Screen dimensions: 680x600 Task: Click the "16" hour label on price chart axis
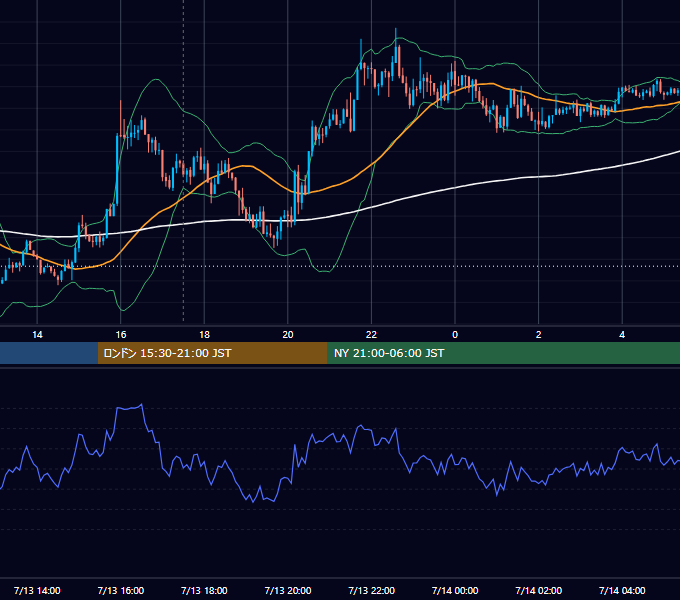click(x=121, y=335)
